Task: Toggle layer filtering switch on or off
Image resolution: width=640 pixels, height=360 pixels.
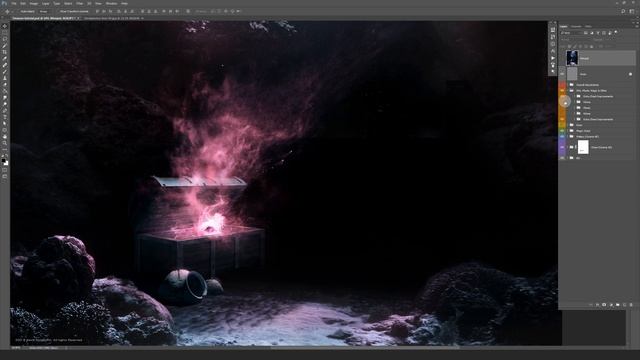Action: pos(616,33)
